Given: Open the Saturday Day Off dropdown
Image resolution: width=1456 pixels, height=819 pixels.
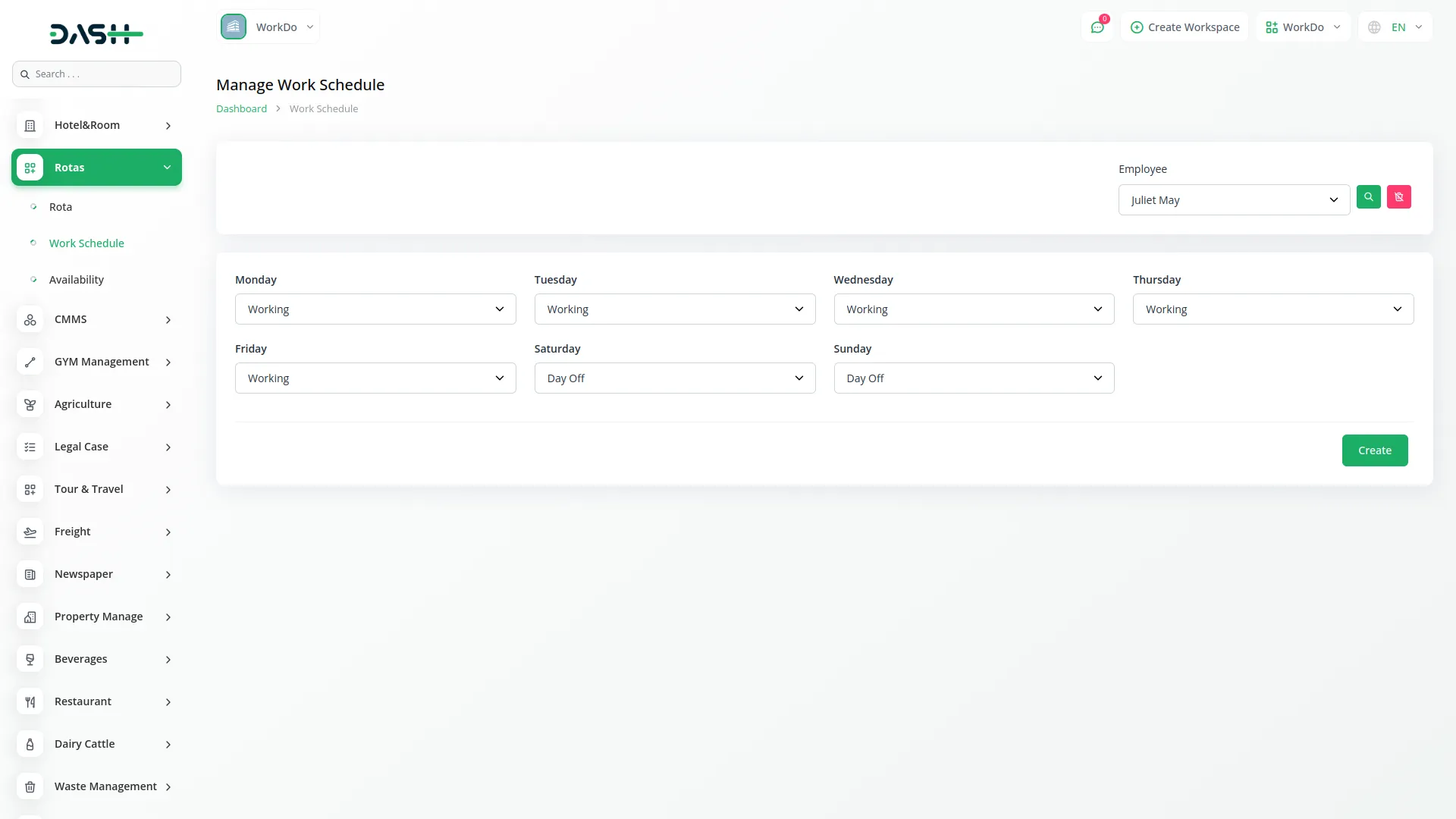Looking at the screenshot, I should (x=674, y=378).
